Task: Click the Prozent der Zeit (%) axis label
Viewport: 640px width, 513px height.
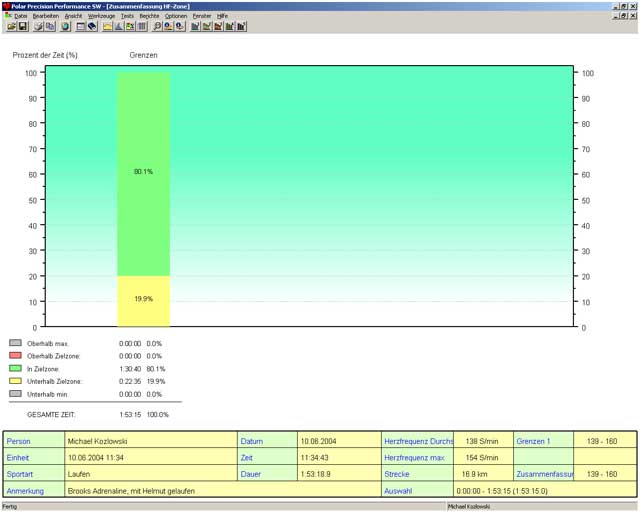Action: tap(45, 55)
